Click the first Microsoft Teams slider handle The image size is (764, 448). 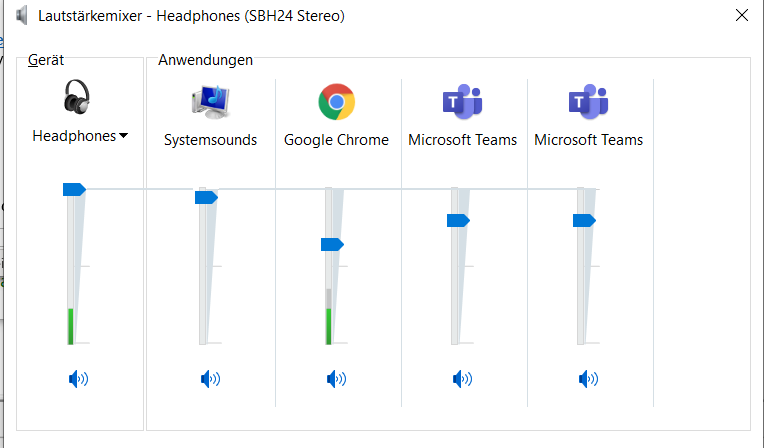click(x=458, y=220)
